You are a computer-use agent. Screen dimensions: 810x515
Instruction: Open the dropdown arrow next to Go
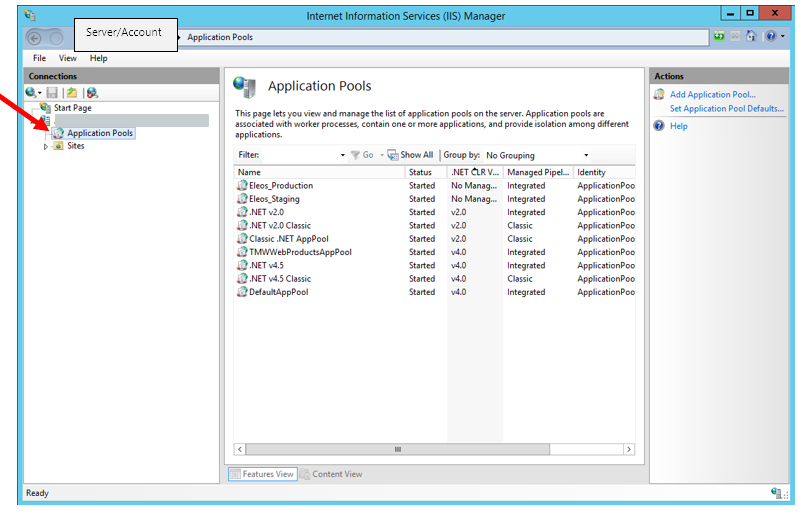(x=382, y=155)
